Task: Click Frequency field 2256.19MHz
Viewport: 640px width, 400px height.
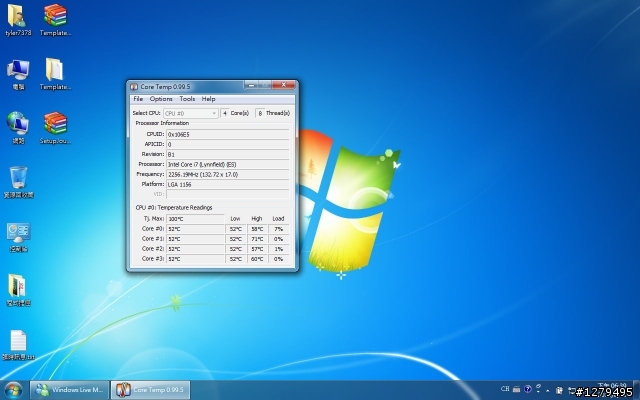Action: (x=228, y=174)
